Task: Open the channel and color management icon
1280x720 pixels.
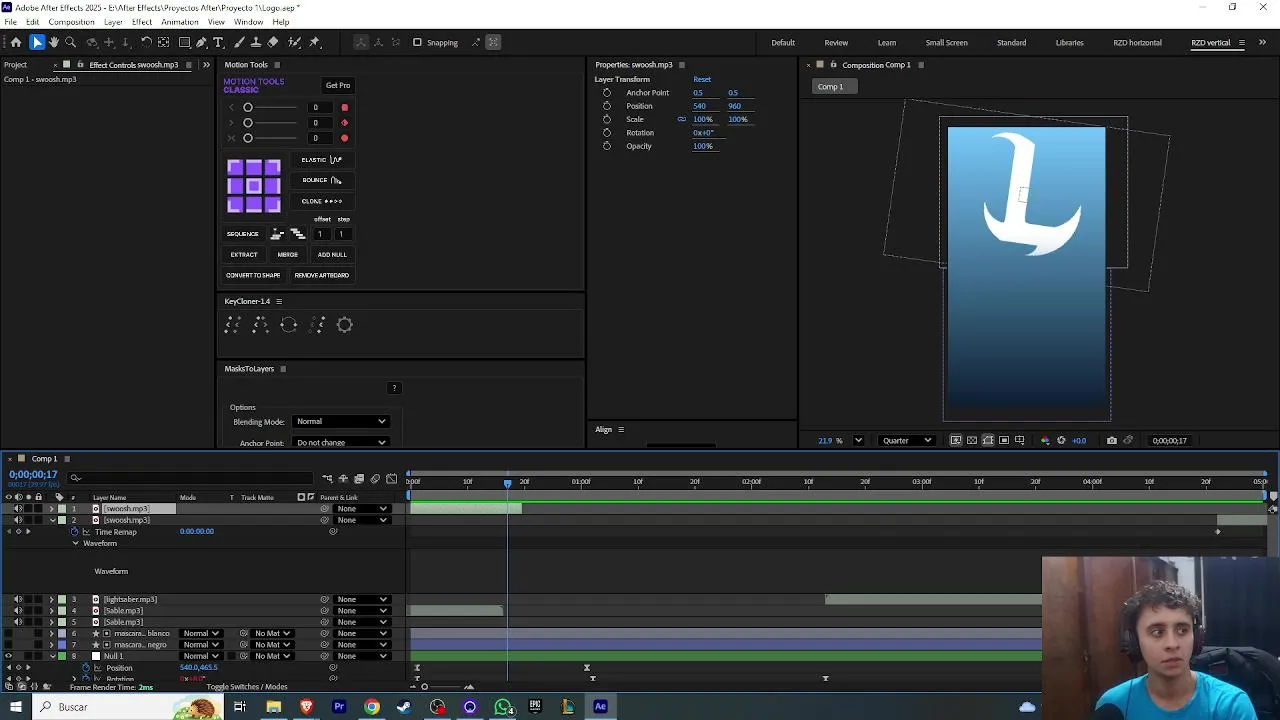Action: pos(1045,440)
